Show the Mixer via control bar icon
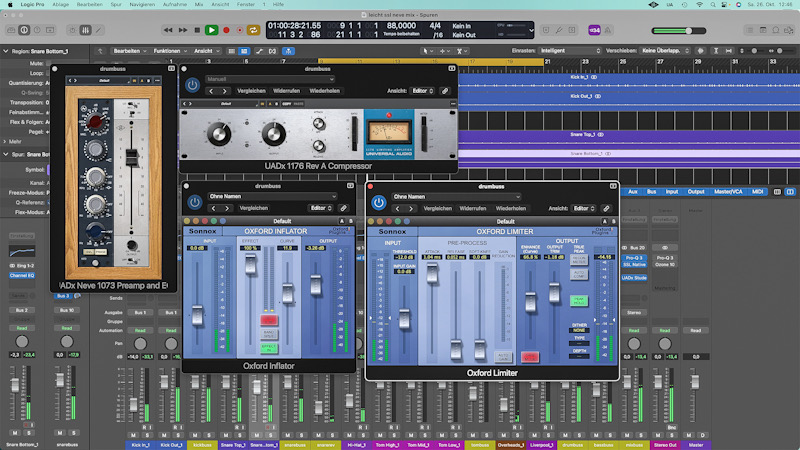800x450 pixels. (x=85, y=30)
